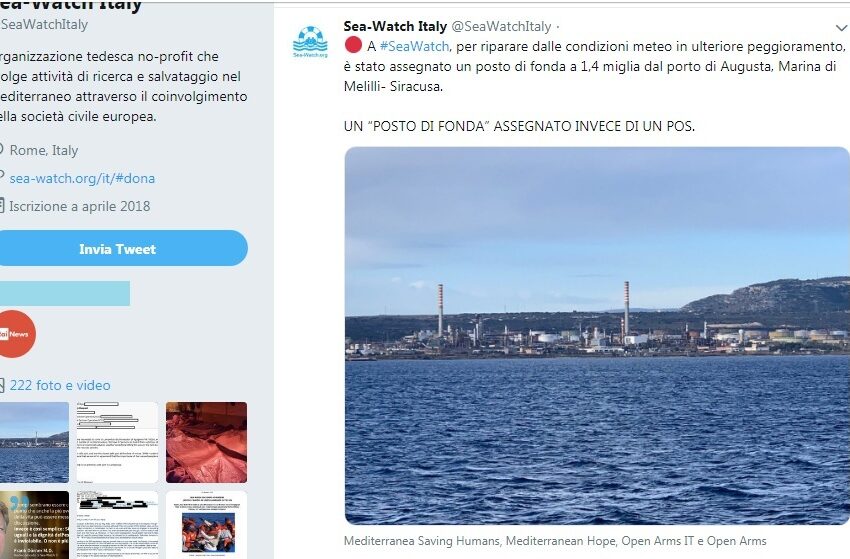Open the tweet options chevron menu
The width and height of the screenshot is (850, 559).
[841, 27]
